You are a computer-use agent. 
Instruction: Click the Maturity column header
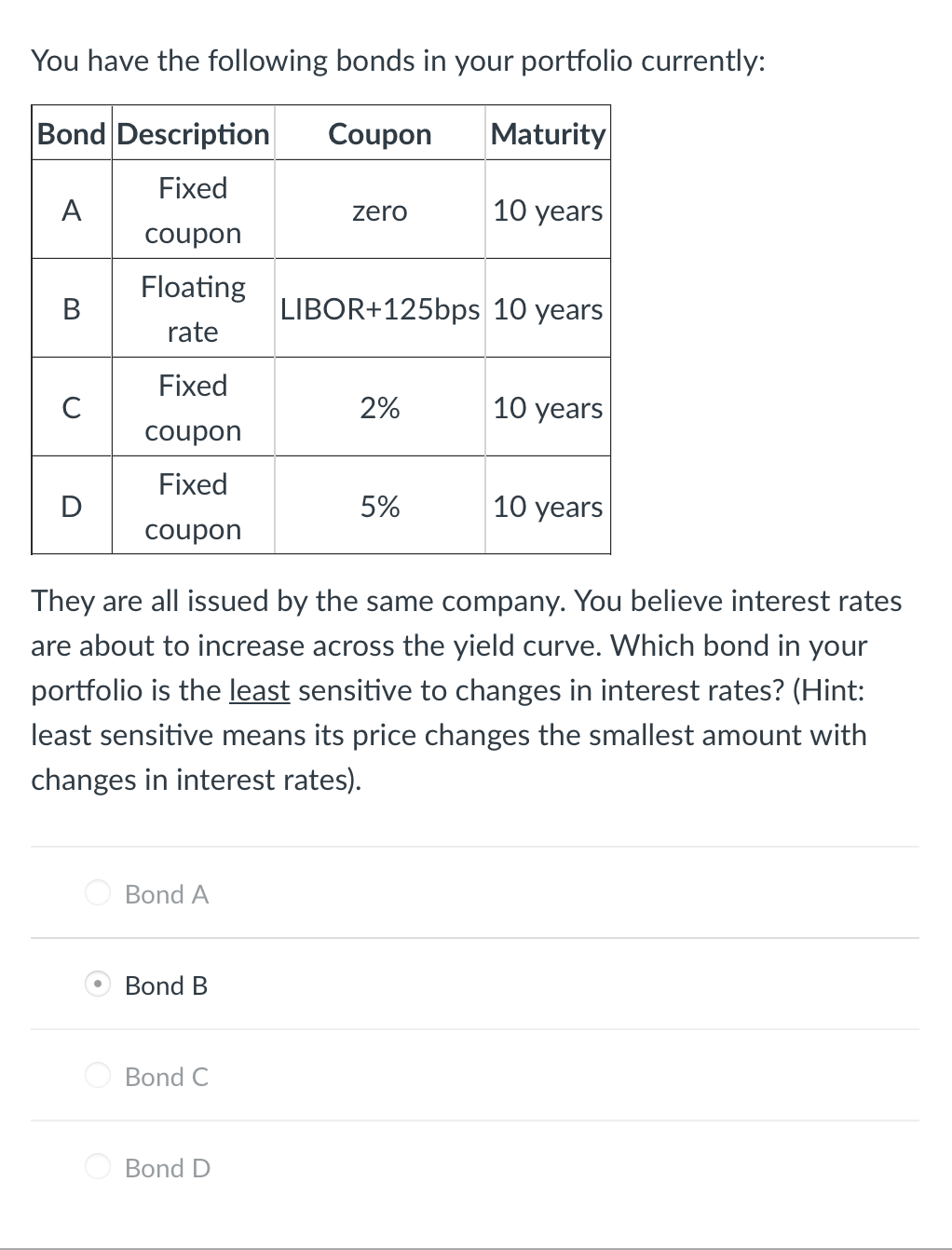(x=548, y=134)
